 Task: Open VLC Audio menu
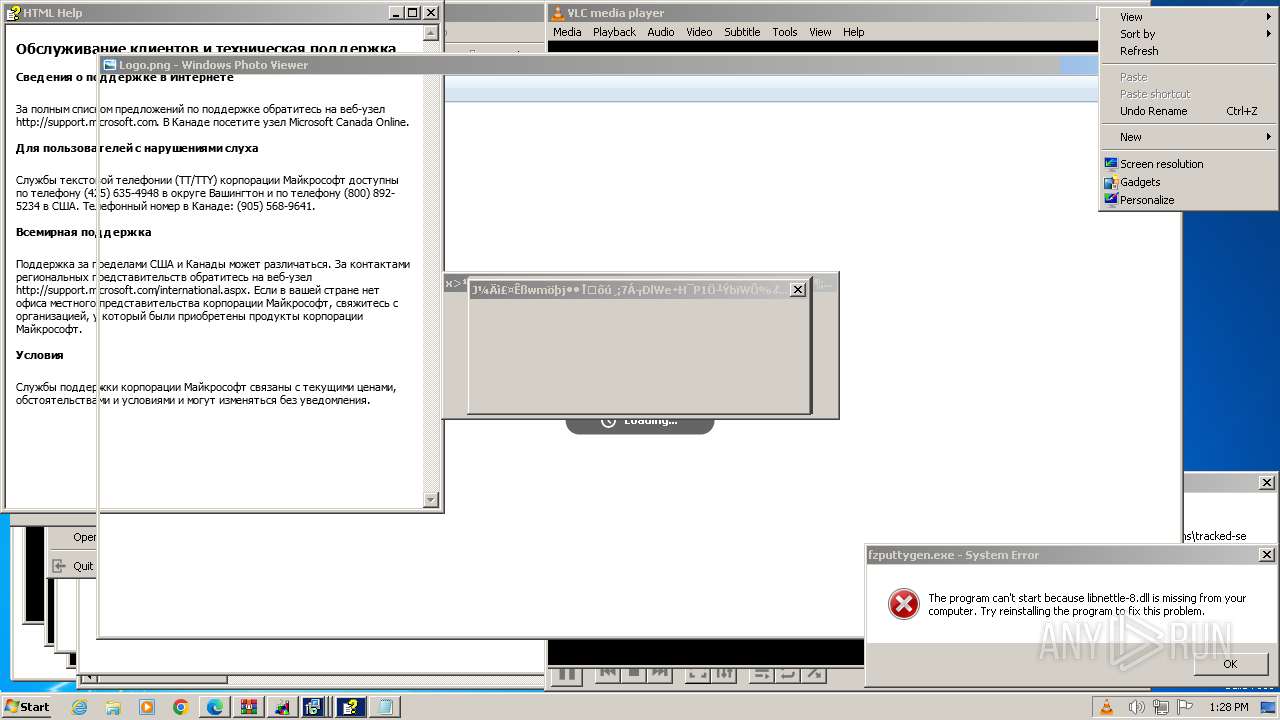coord(660,32)
